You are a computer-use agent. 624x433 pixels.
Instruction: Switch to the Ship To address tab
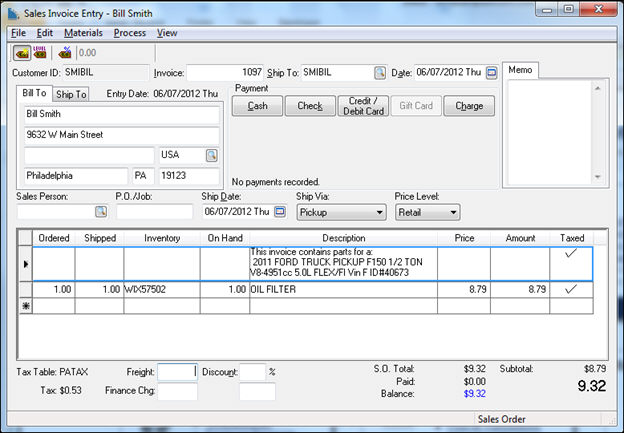(x=71, y=94)
